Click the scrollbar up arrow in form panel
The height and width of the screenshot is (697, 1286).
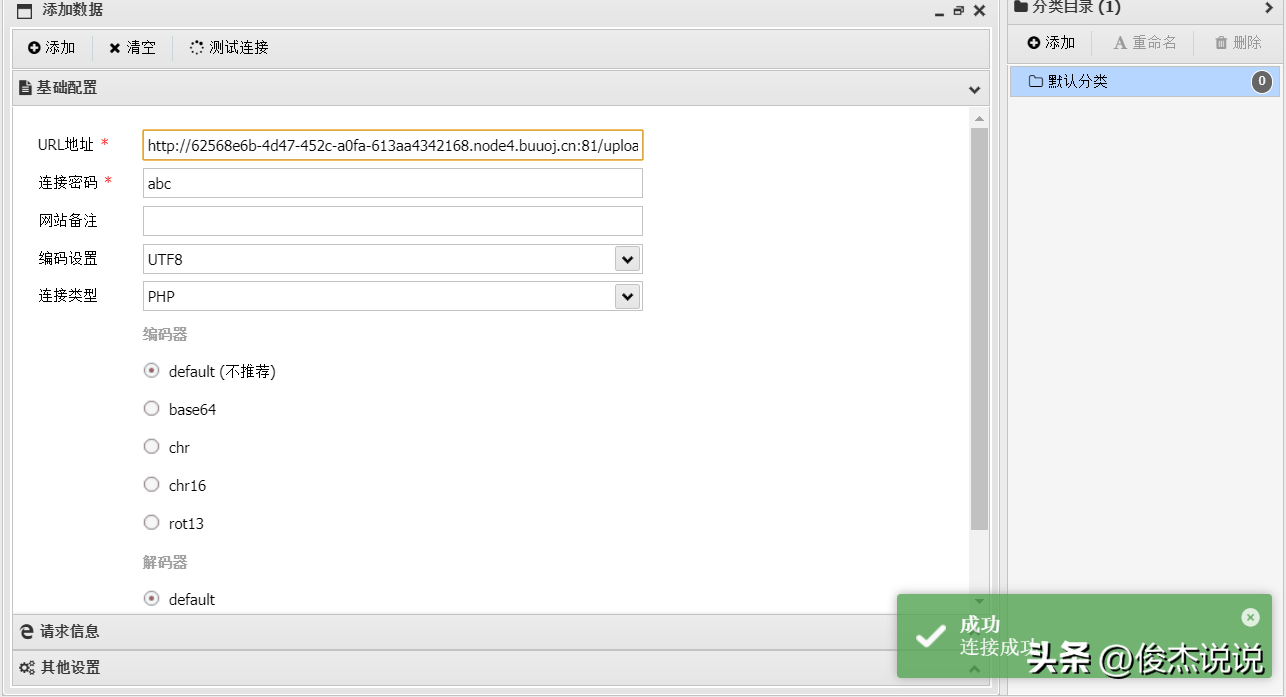979,118
